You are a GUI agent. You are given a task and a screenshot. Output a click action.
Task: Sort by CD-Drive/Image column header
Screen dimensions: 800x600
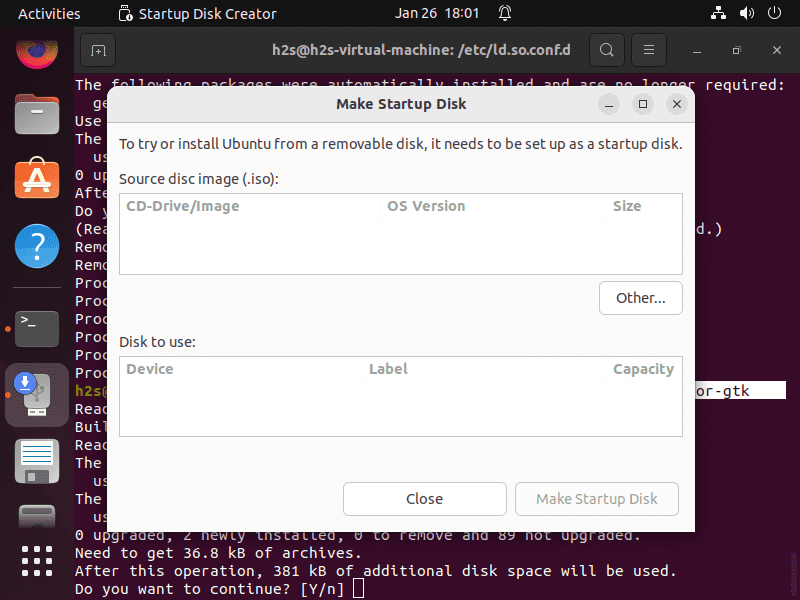coord(250,206)
